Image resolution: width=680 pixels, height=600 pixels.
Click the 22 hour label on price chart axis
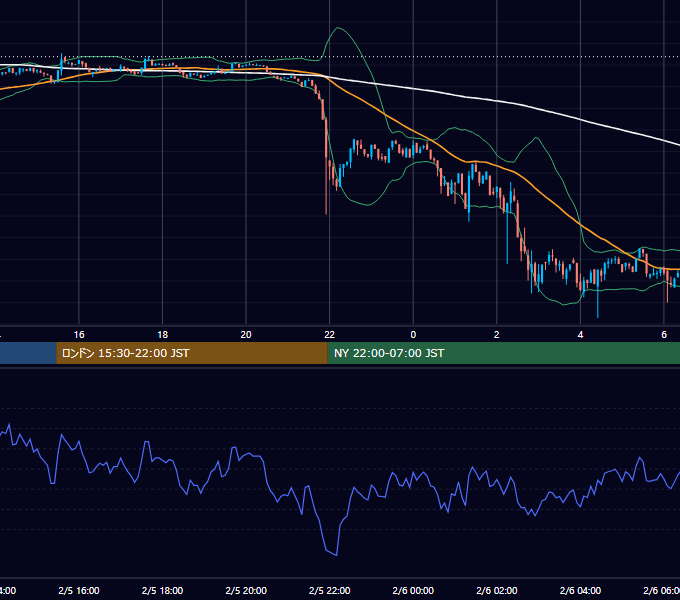[x=330, y=335]
